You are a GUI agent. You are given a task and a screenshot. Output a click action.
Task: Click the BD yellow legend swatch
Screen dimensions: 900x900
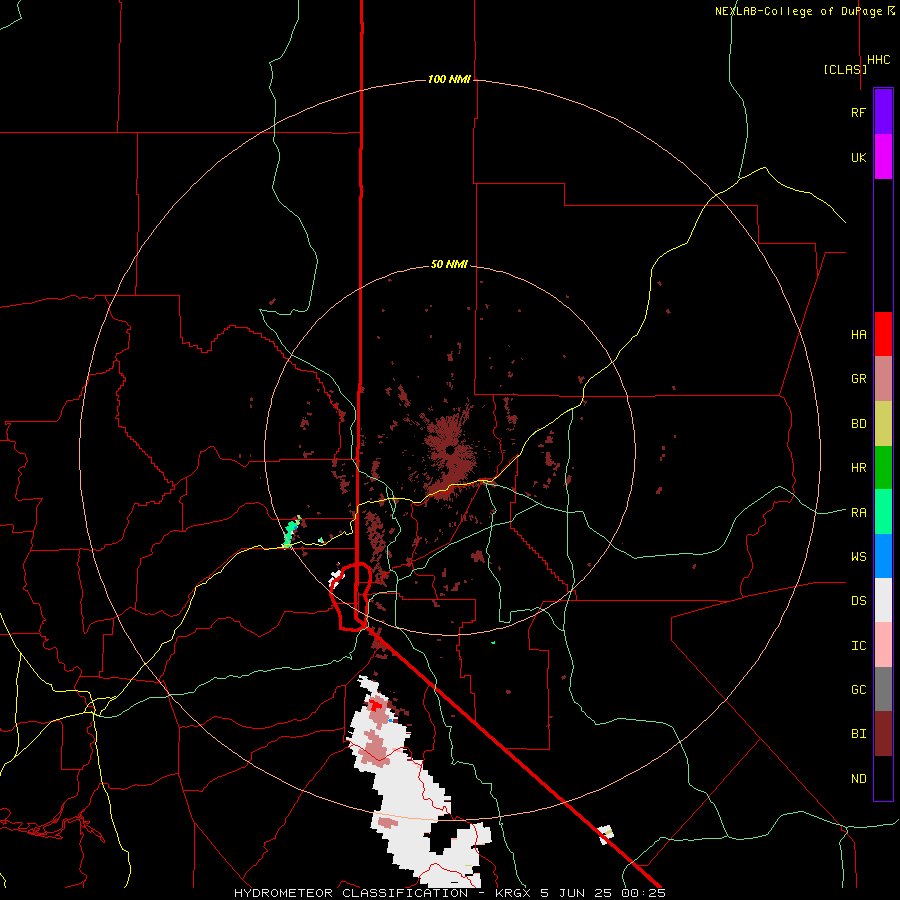point(883,424)
